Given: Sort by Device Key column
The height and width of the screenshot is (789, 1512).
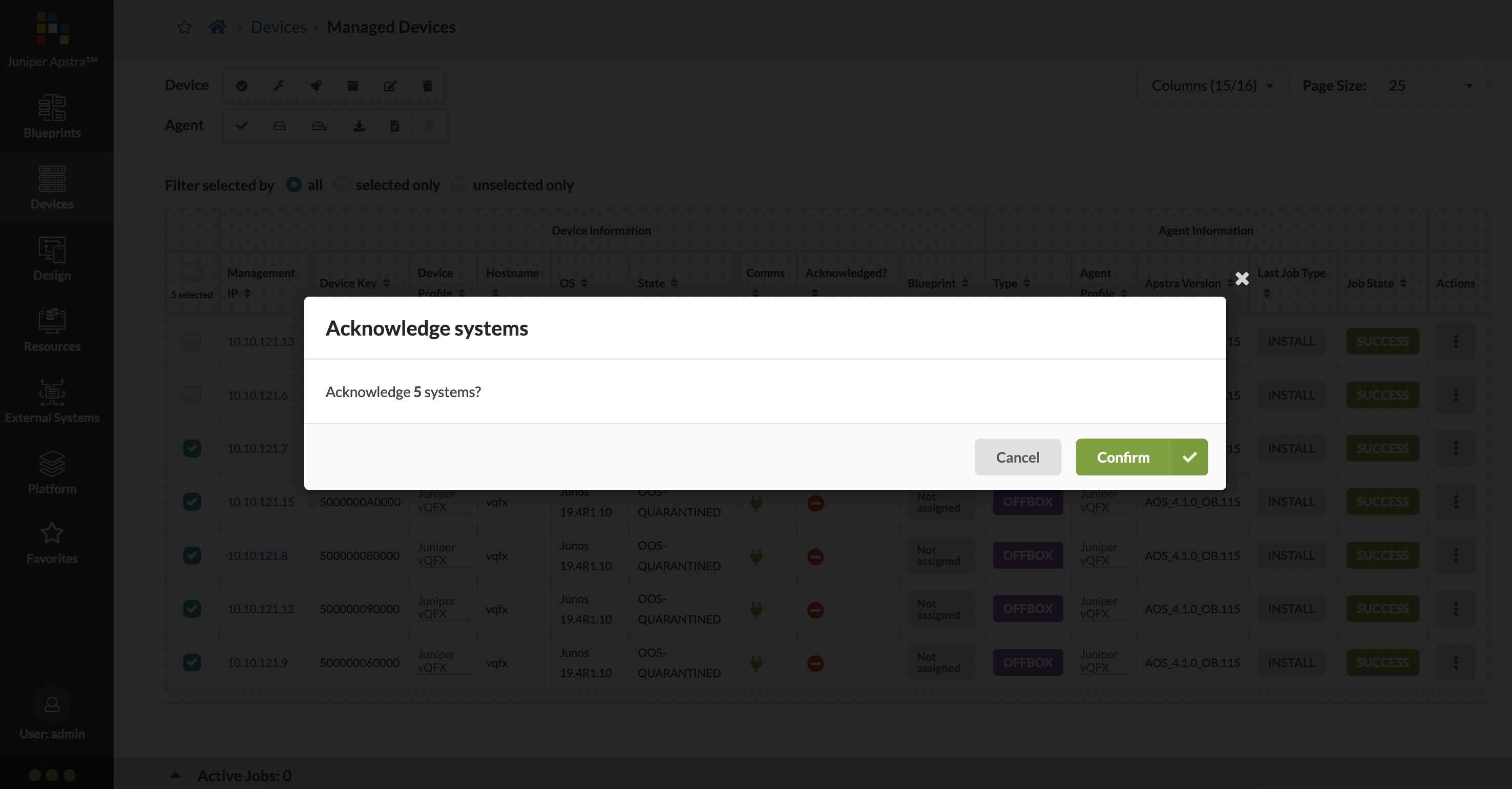Looking at the screenshot, I should [x=386, y=283].
